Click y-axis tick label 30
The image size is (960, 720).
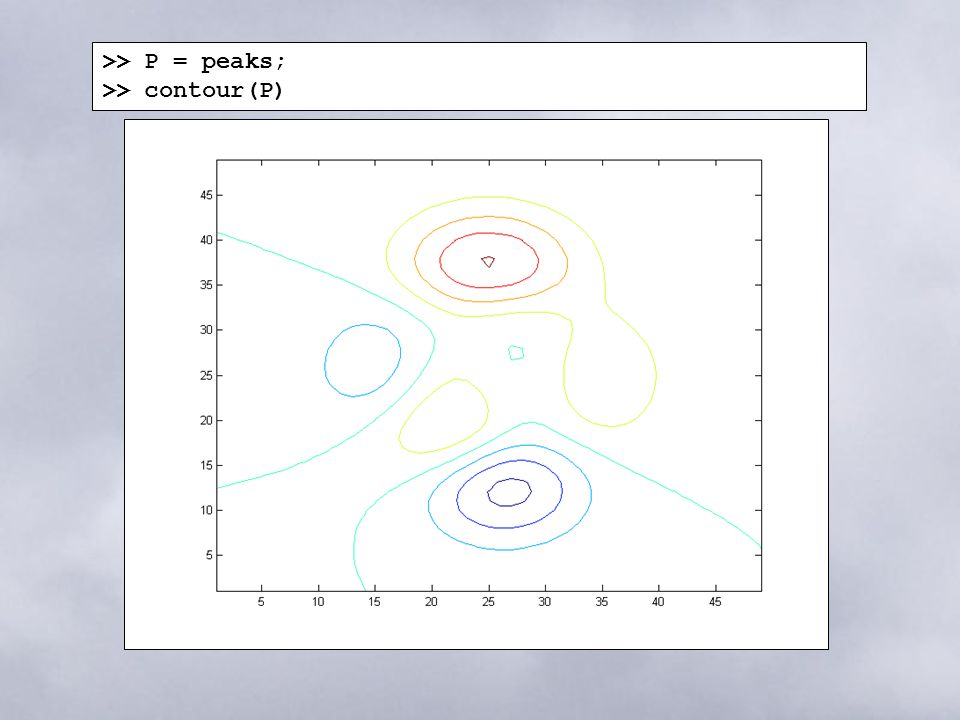(206, 330)
